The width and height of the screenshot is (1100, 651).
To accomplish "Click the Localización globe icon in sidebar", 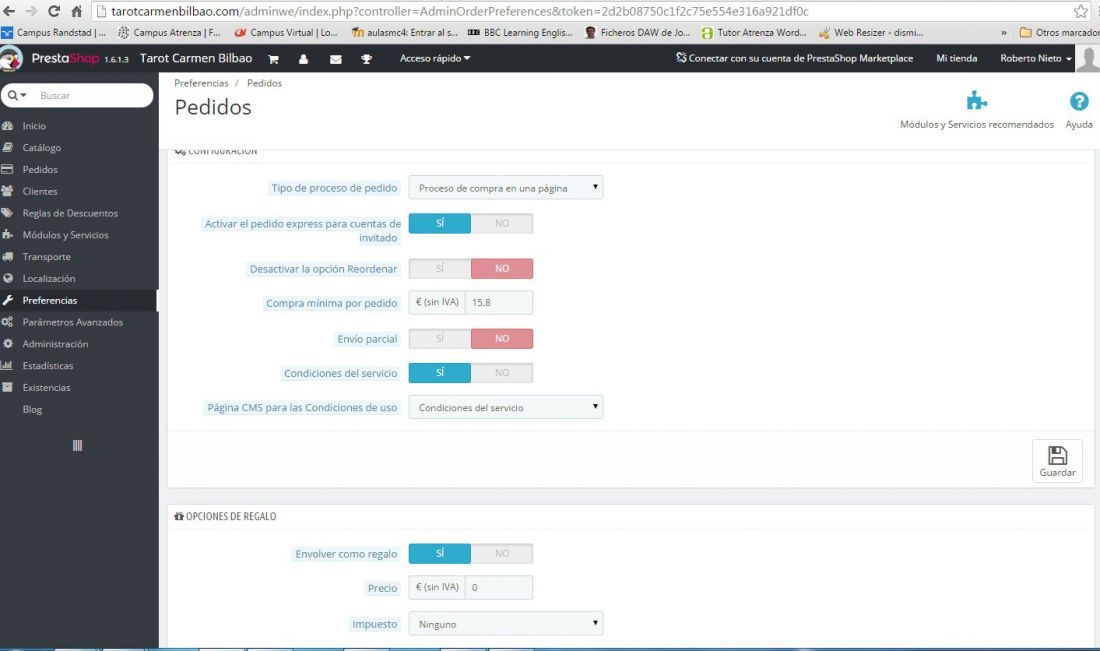I will [x=8, y=278].
